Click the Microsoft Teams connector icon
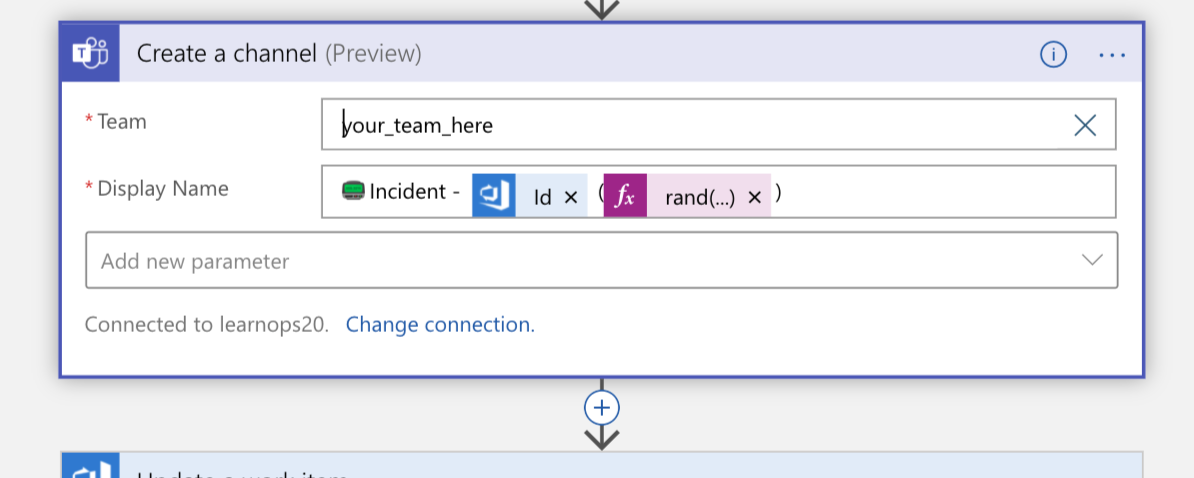The image size is (1194, 478). [x=90, y=53]
